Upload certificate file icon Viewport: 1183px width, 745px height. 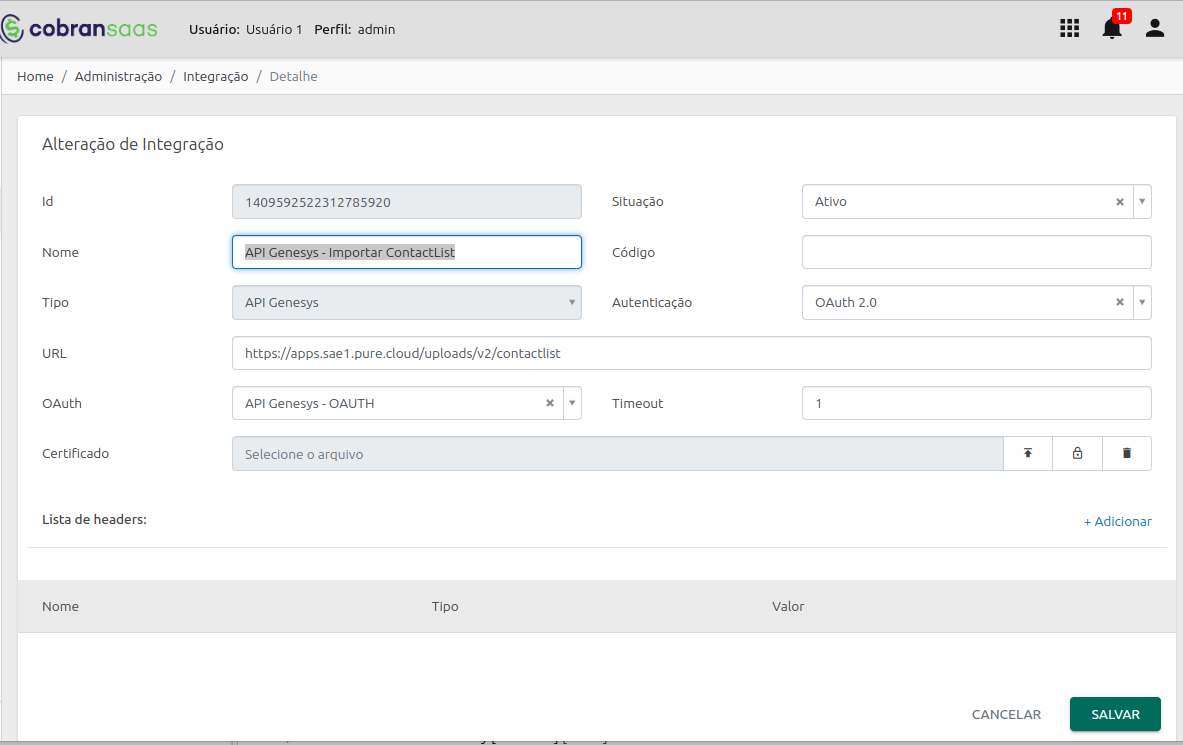pyautogui.click(x=1028, y=454)
